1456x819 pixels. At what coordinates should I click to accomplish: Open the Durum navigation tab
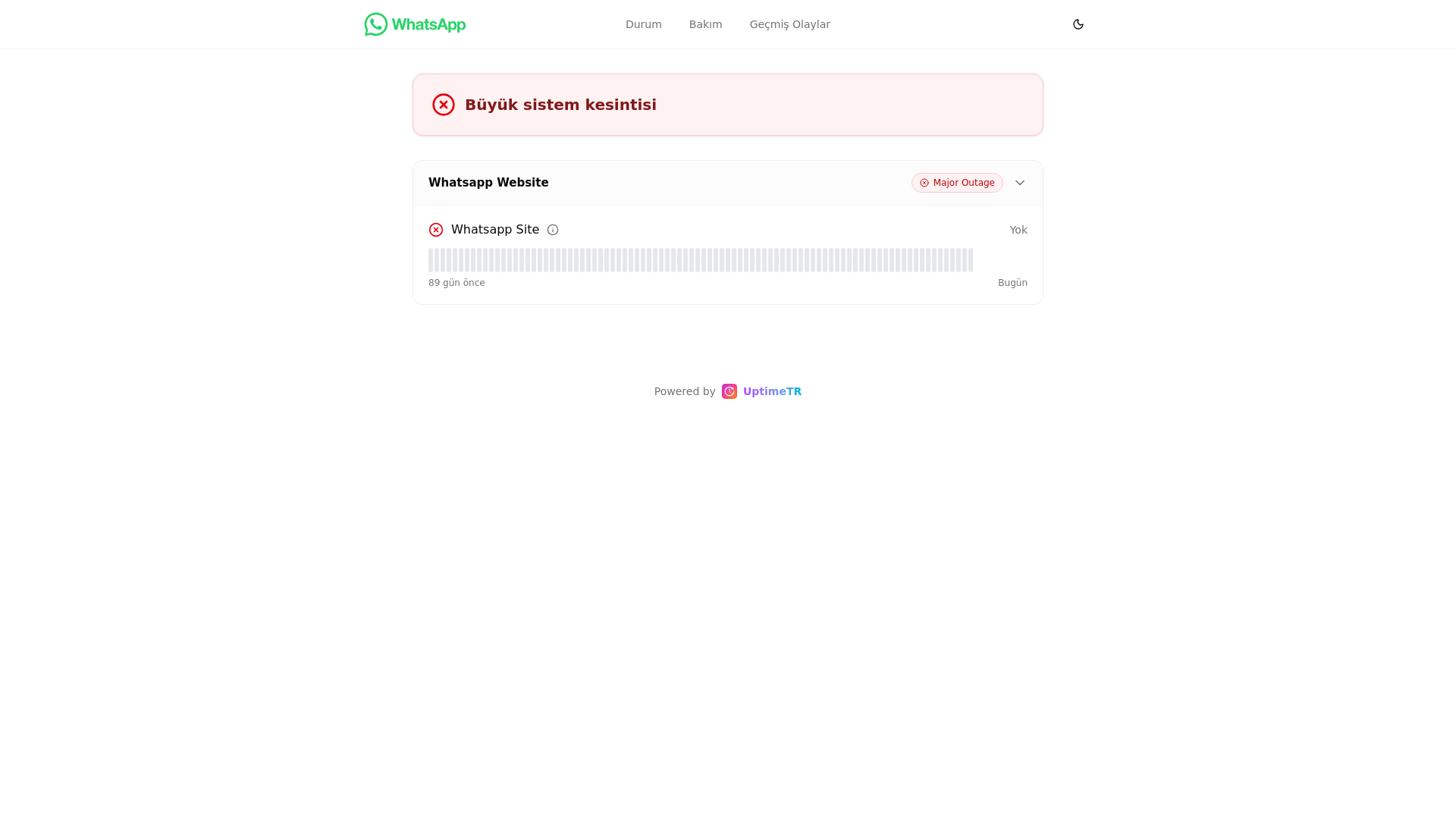[644, 24]
